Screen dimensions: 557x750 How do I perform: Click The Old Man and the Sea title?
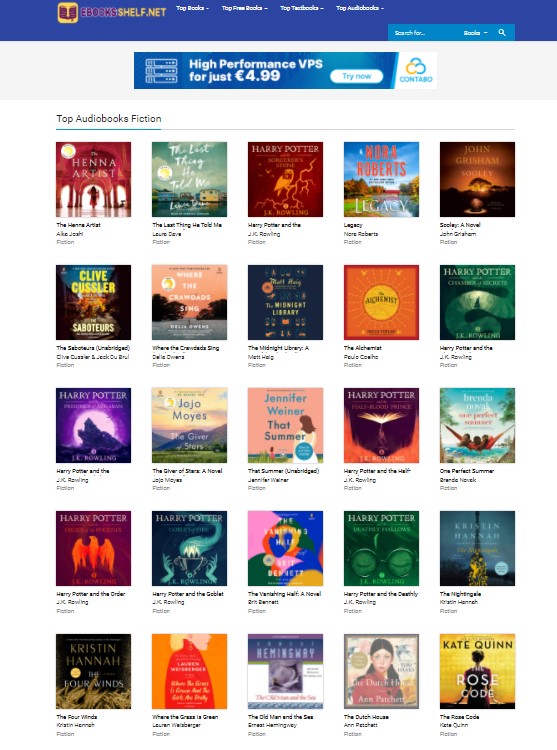280,717
